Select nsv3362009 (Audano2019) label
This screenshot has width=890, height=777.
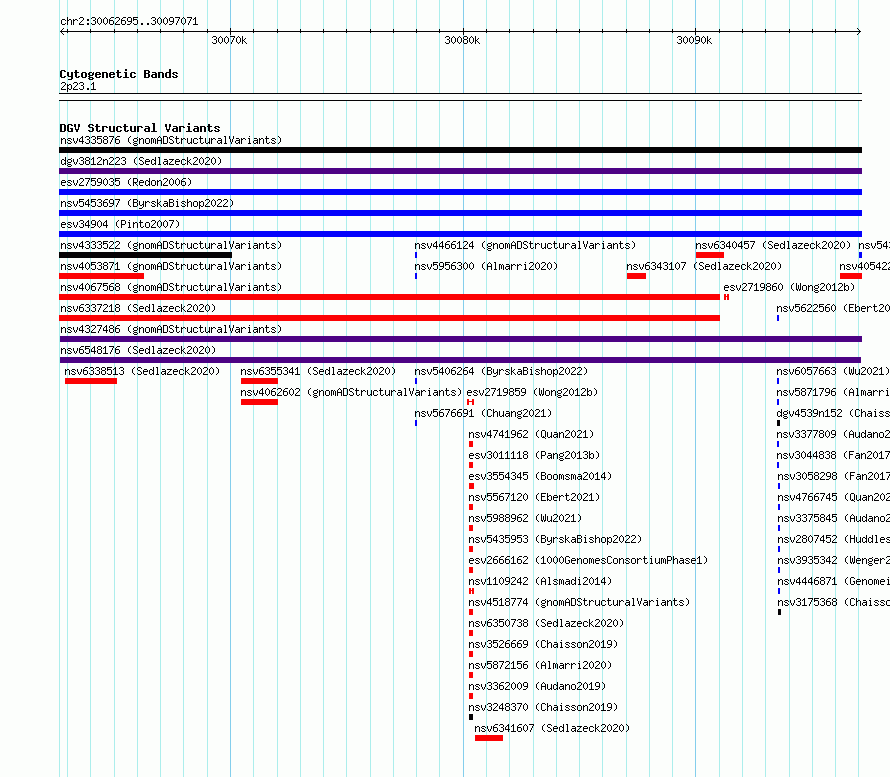point(537,686)
